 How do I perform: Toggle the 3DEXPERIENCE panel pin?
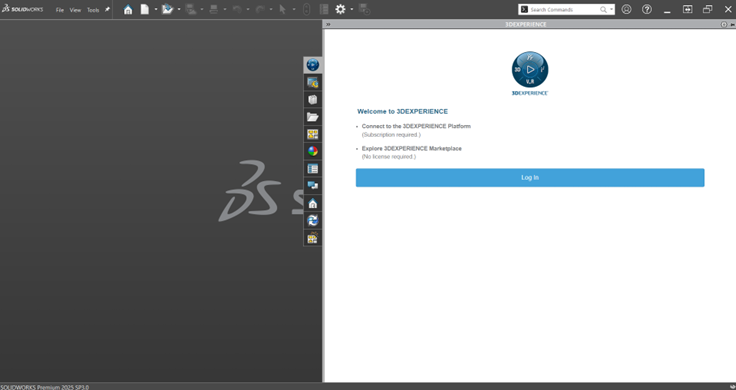tap(732, 24)
